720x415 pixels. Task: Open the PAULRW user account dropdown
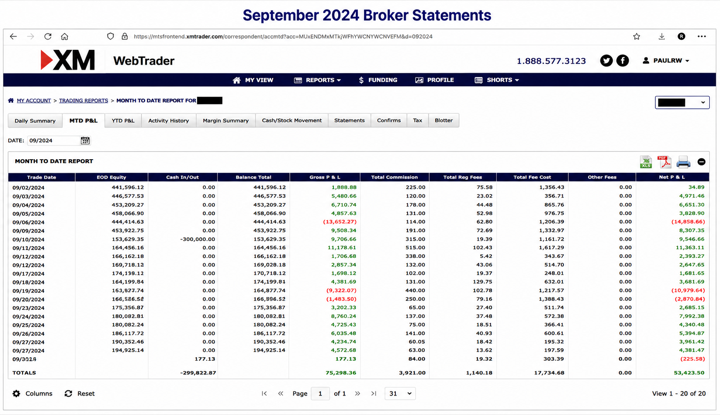click(666, 61)
